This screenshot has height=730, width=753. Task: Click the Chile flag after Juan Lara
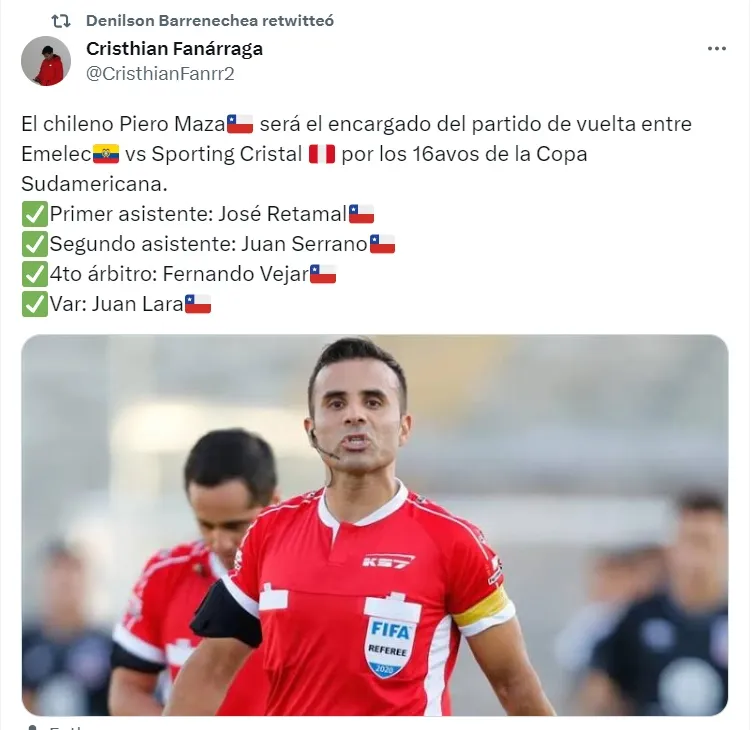coord(198,304)
